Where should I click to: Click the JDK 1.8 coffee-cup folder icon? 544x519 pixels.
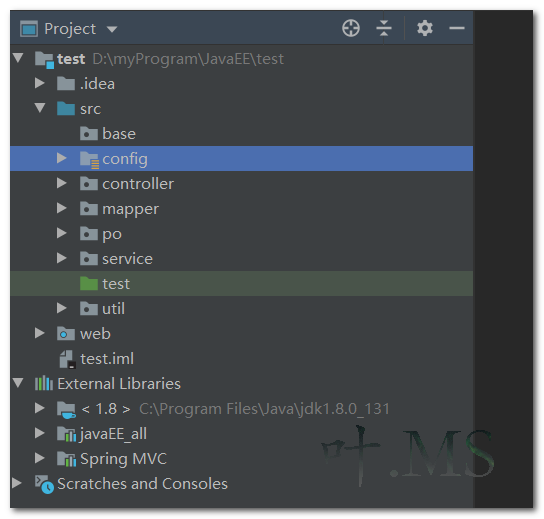[67, 410]
